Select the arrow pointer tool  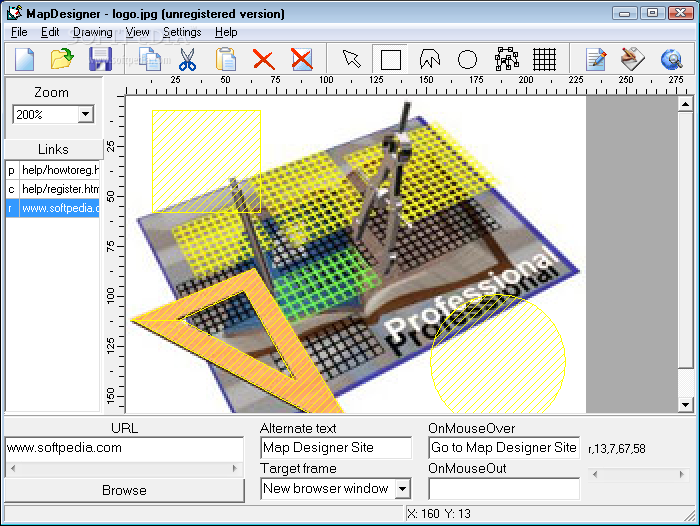(352, 59)
